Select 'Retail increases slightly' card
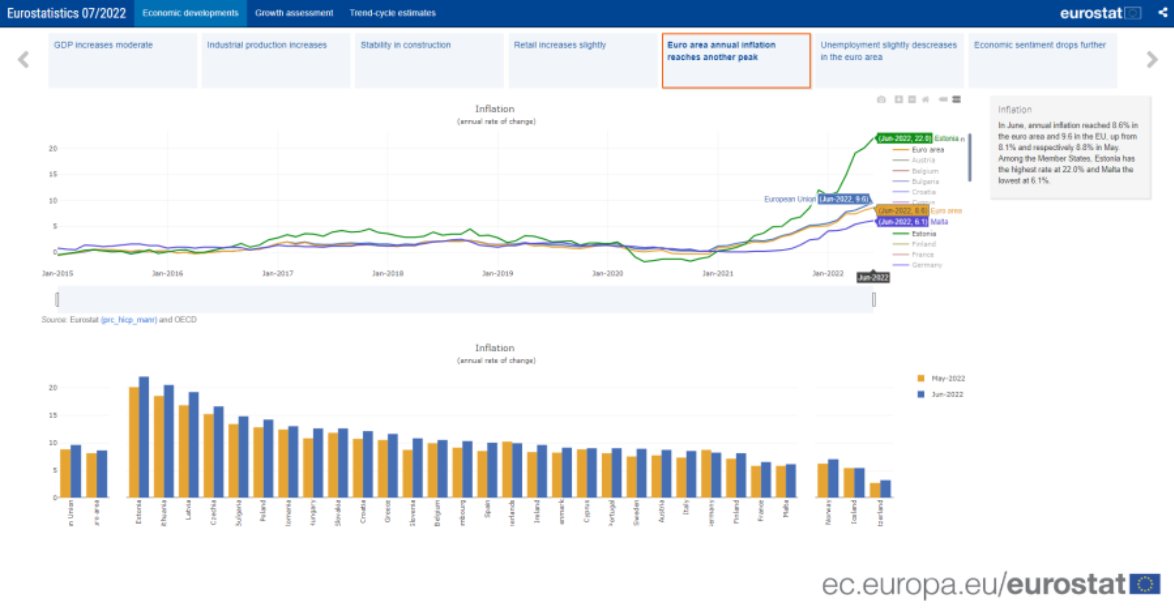 (x=583, y=61)
